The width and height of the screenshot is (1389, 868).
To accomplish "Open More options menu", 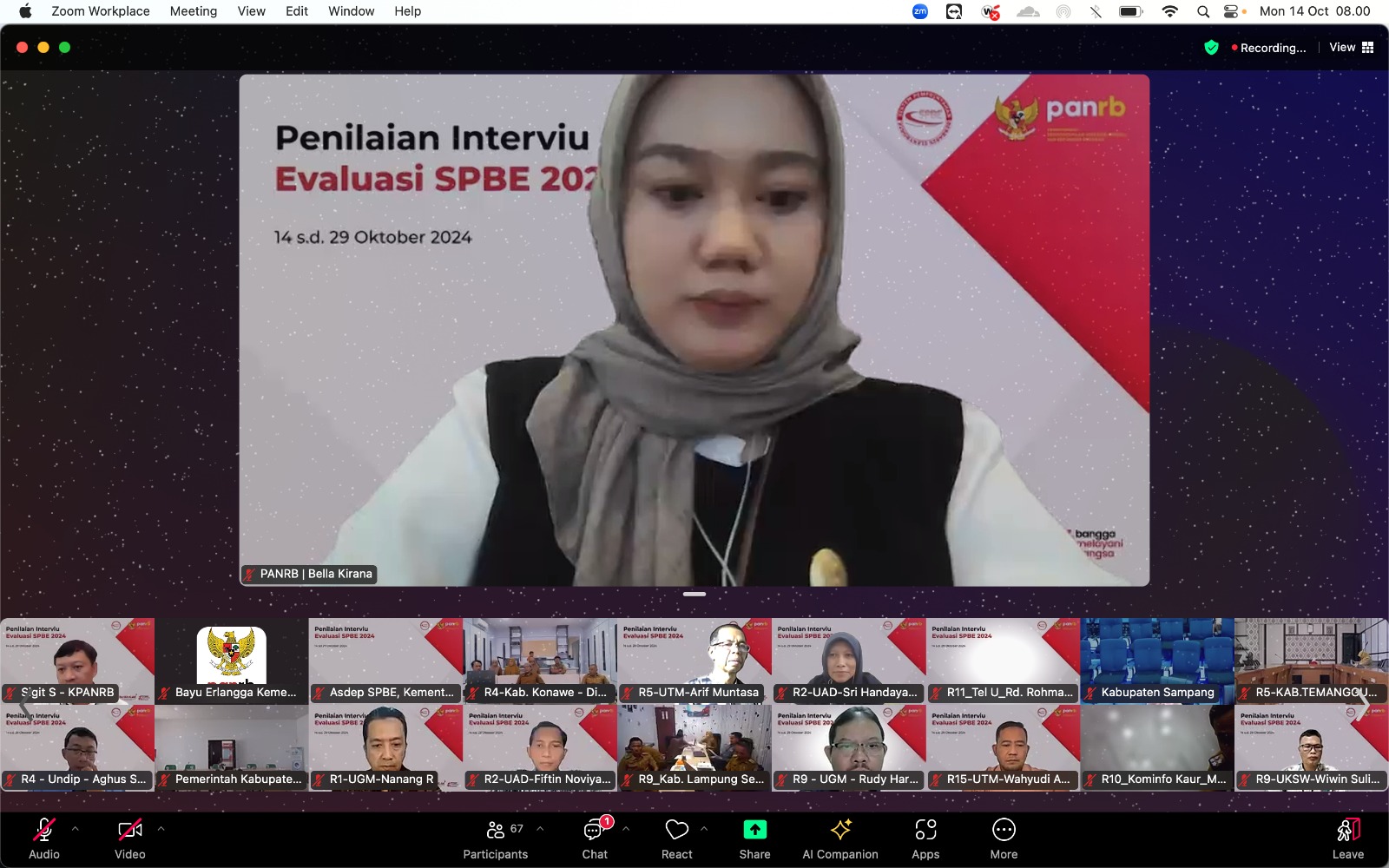I will click(1004, 838).
